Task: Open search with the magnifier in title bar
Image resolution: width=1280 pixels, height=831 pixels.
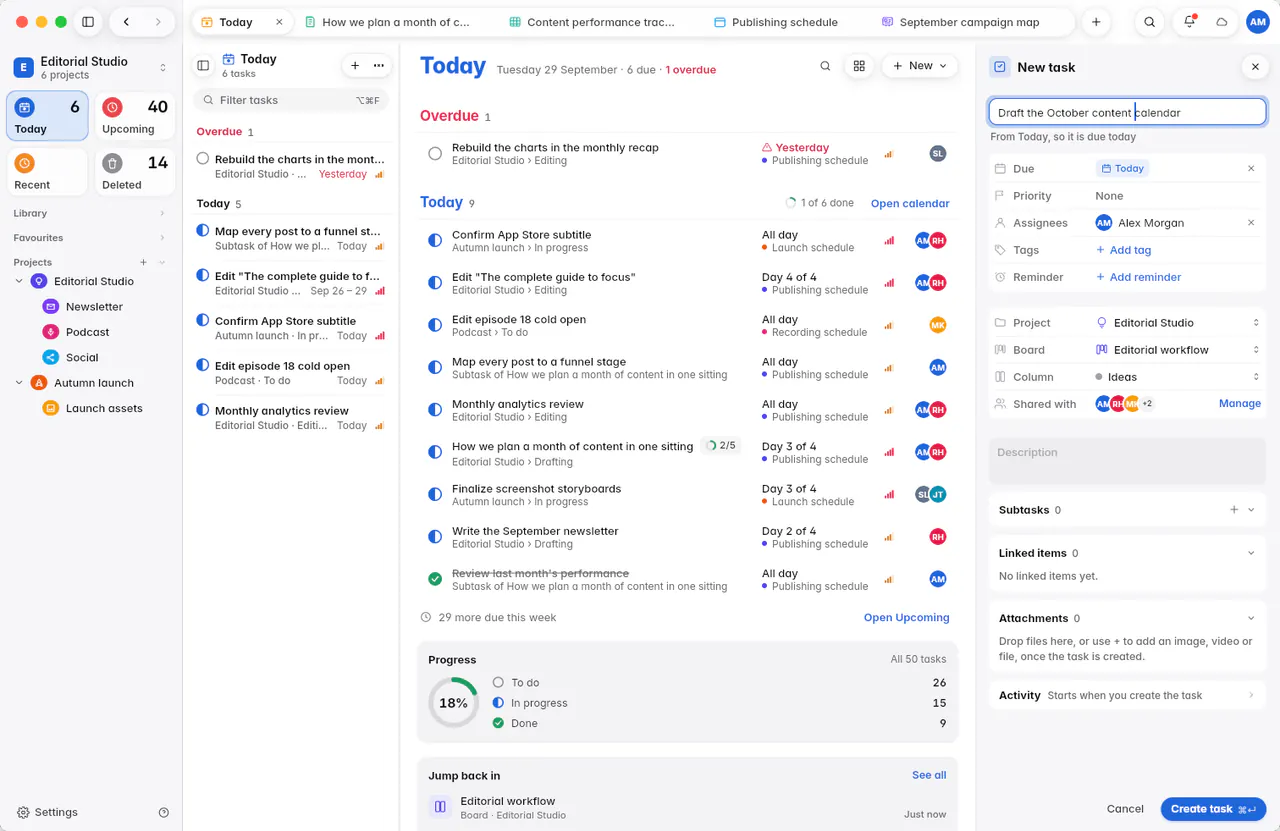Action: (1150, 22)
